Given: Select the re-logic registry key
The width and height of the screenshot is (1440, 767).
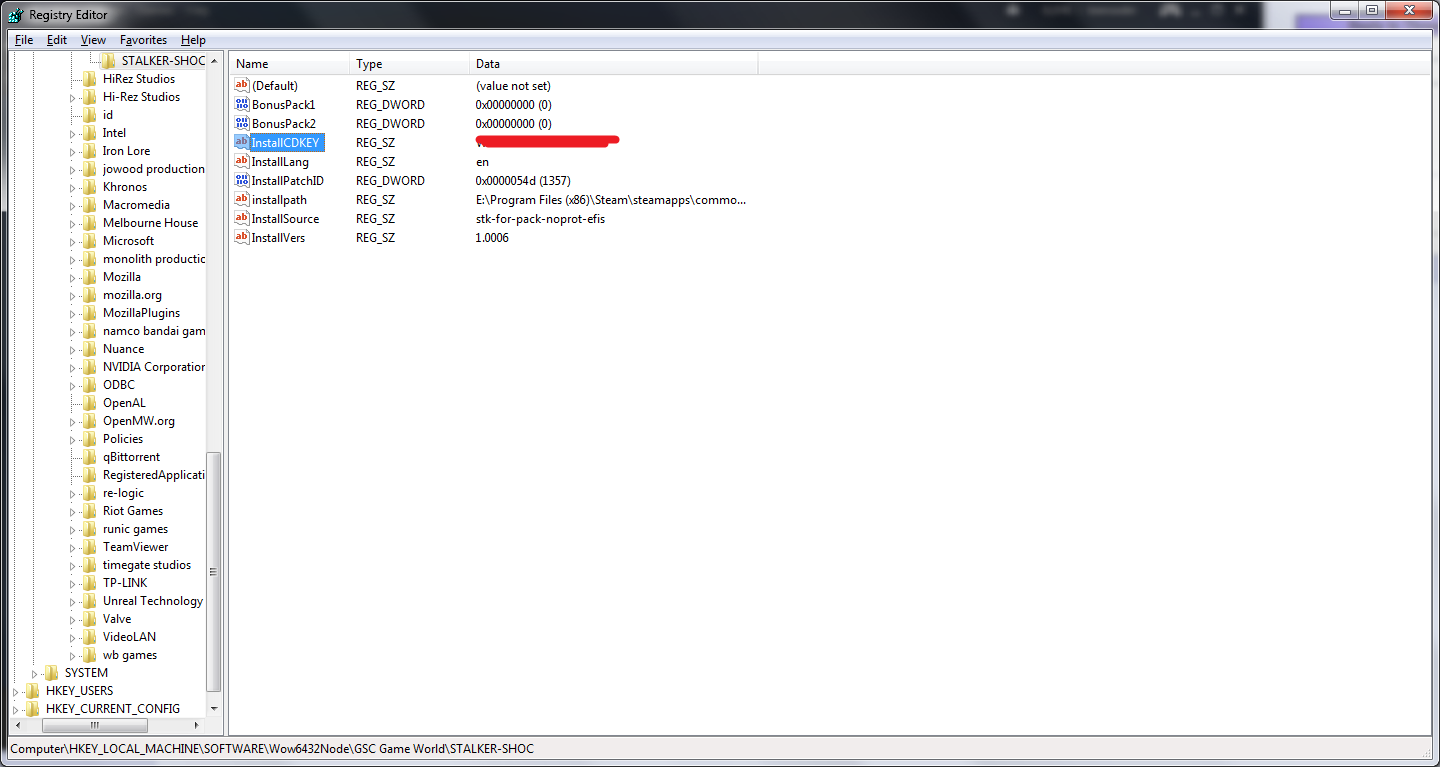Looking at the screenshot, I should 123,492.
